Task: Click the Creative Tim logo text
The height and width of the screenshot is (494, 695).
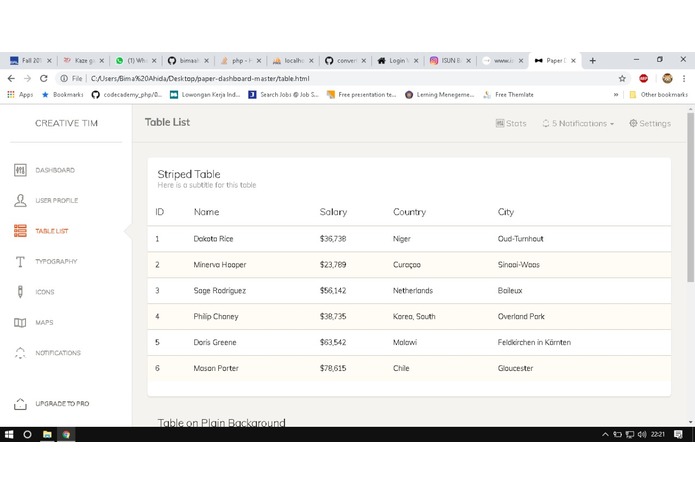Action: (x=66, y=124)
